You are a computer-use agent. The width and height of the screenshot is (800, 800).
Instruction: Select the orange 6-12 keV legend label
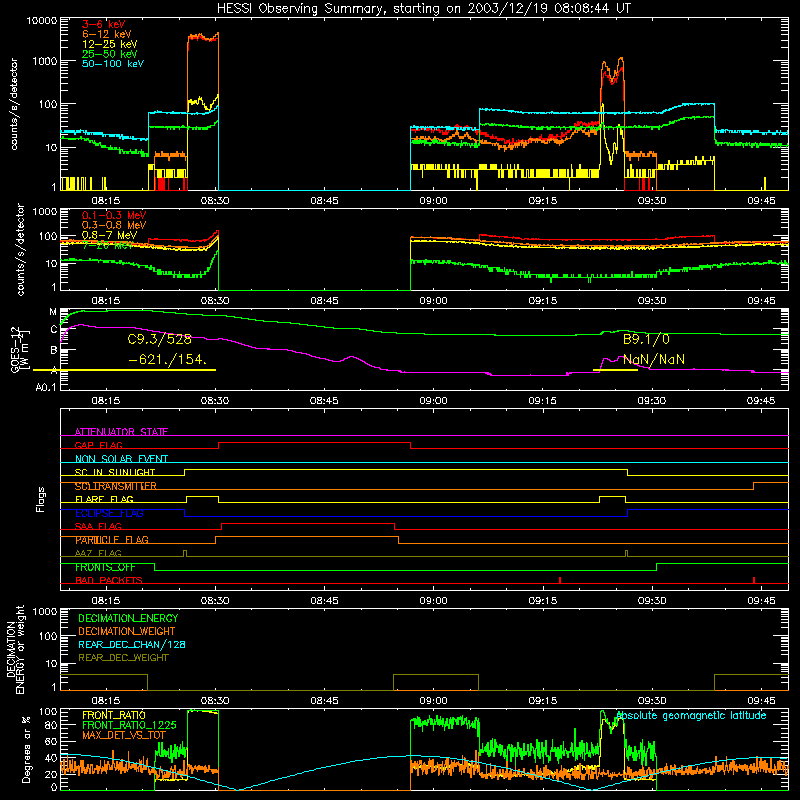pyautogui.click(x=107, y=34)
